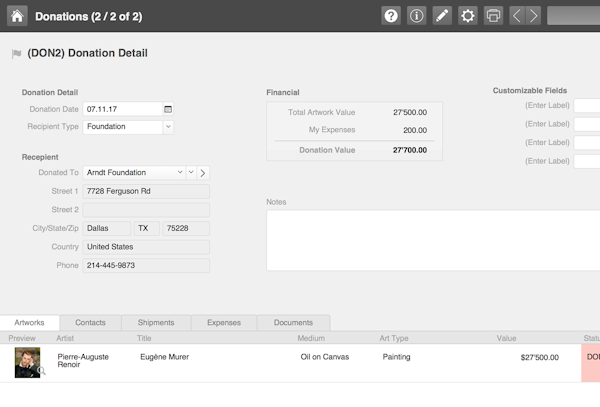The width and height of the screenshot is (600, 407).
Task: Open settings via gear icon
Action: (467, 16)
